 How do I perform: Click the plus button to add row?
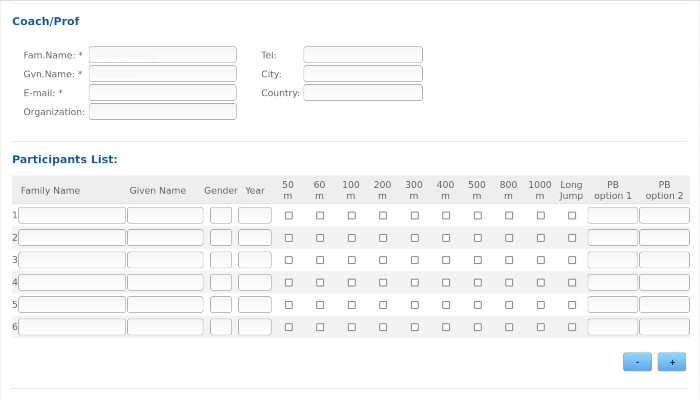(671, 362)
